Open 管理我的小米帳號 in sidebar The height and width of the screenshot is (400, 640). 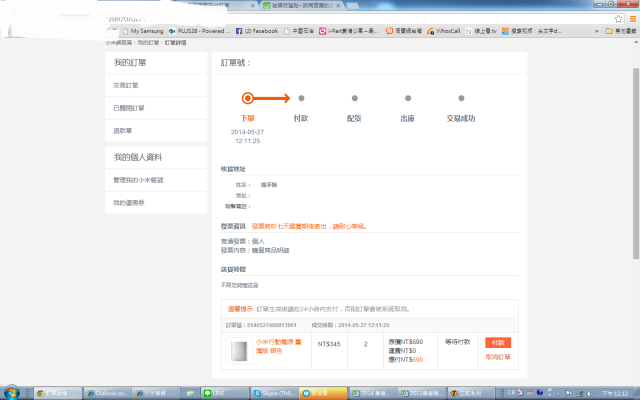156,180
